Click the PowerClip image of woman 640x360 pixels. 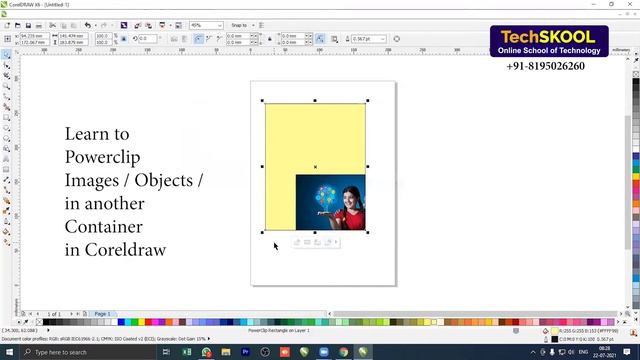[x=331, y=202]
